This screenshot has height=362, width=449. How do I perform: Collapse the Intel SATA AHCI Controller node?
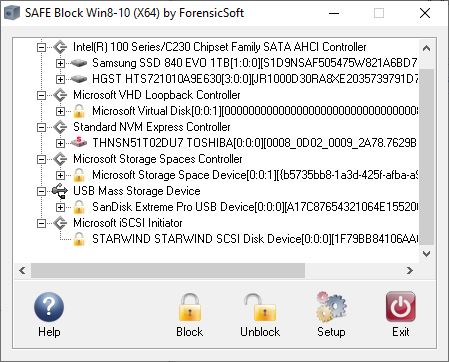[x=41, y=47]
